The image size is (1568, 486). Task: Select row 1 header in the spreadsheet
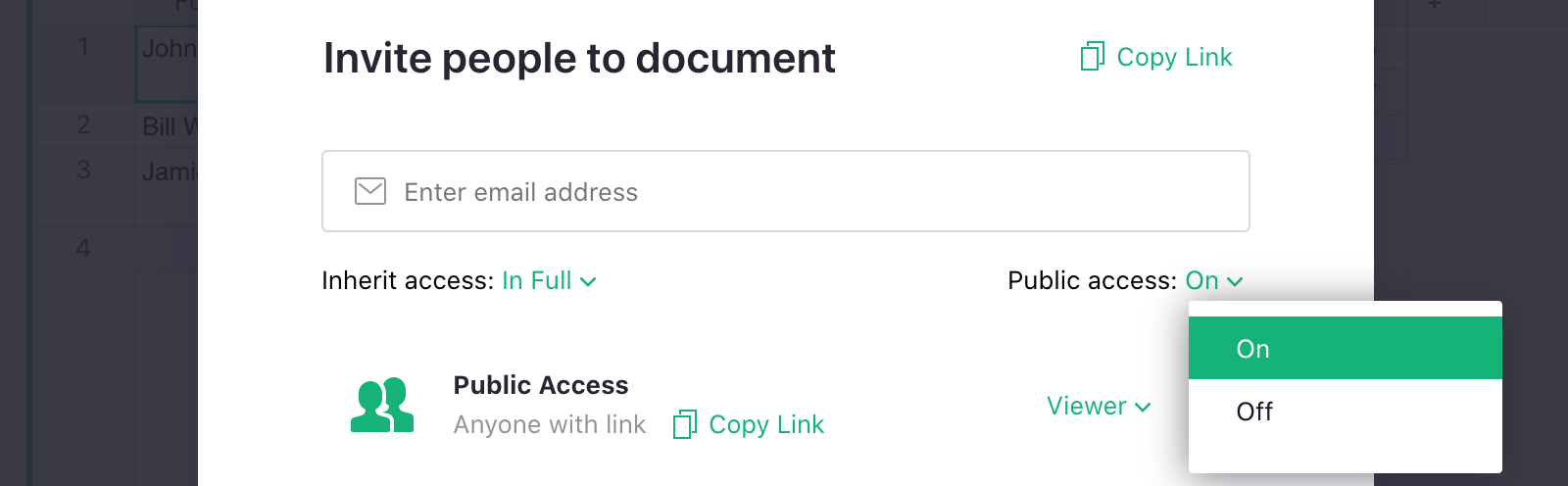[83, 47]
